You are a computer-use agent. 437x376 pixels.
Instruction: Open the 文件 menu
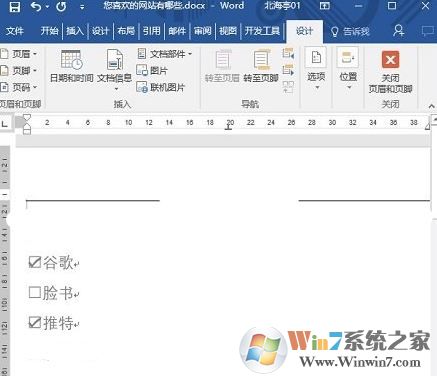pos(15,31)
